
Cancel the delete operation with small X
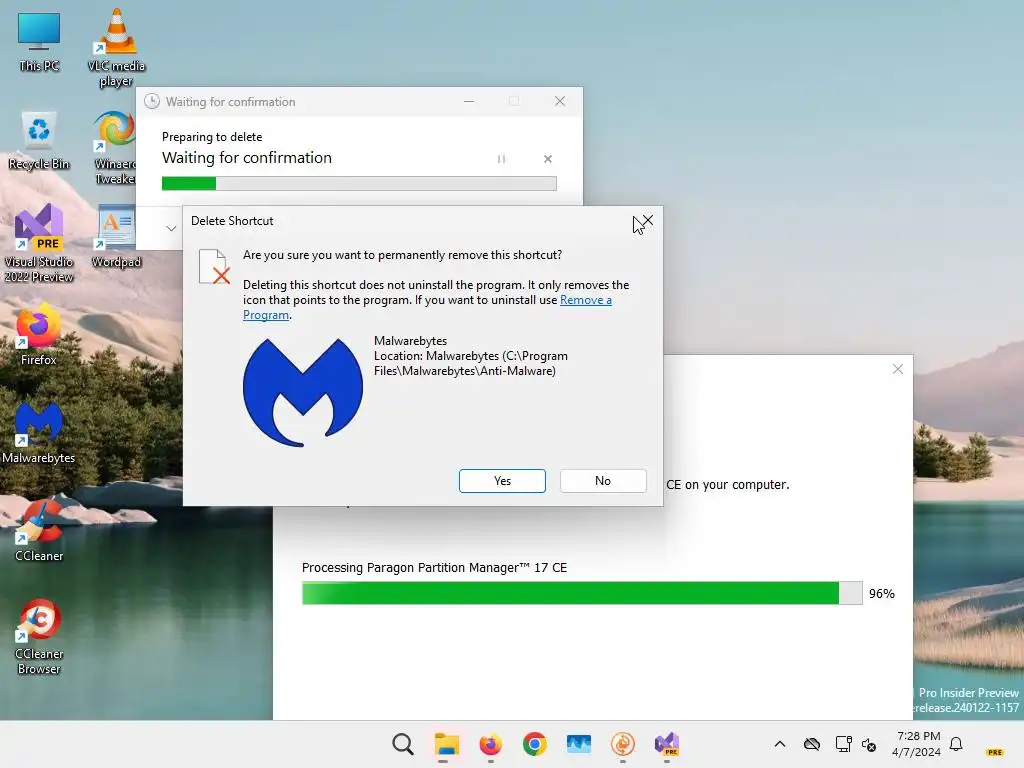(547, 159)
